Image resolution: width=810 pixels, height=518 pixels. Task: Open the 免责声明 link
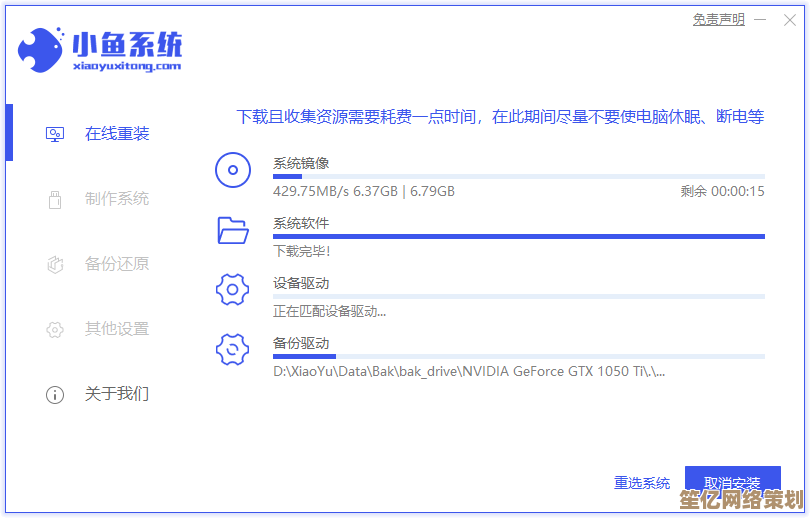[718, 20]
